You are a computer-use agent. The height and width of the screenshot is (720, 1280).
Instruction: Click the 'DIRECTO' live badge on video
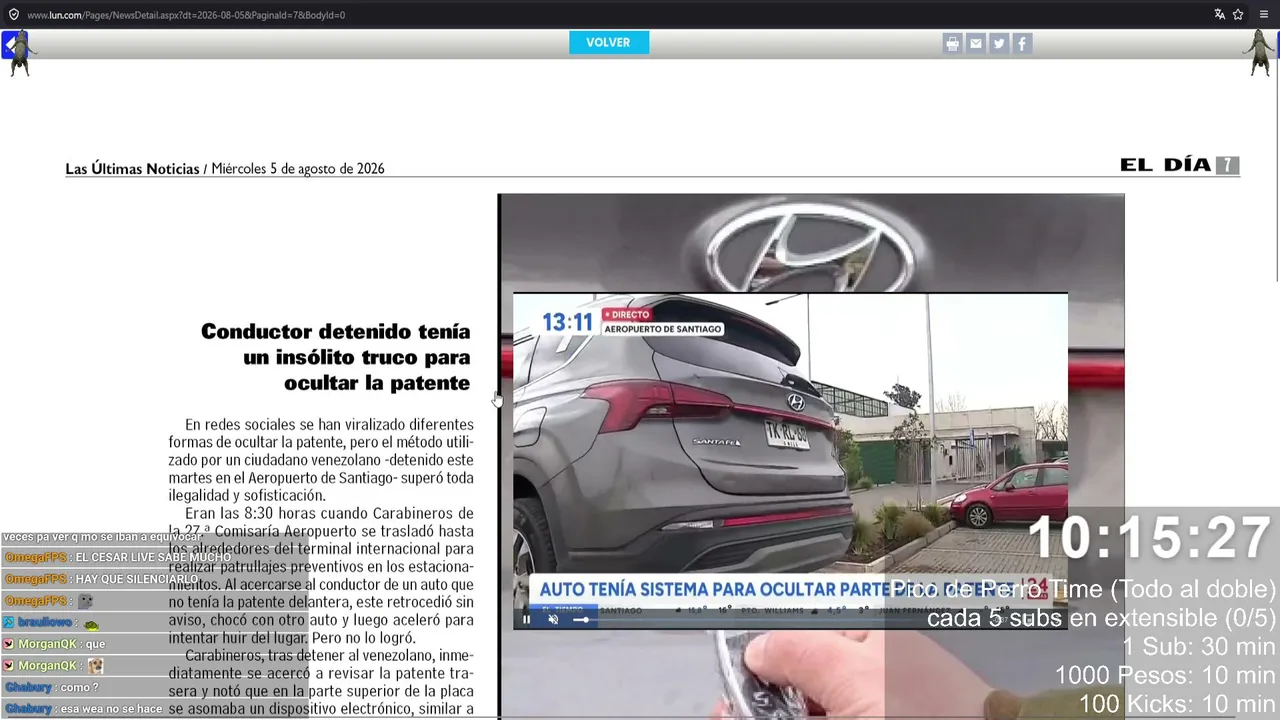(x=626, y=315)
